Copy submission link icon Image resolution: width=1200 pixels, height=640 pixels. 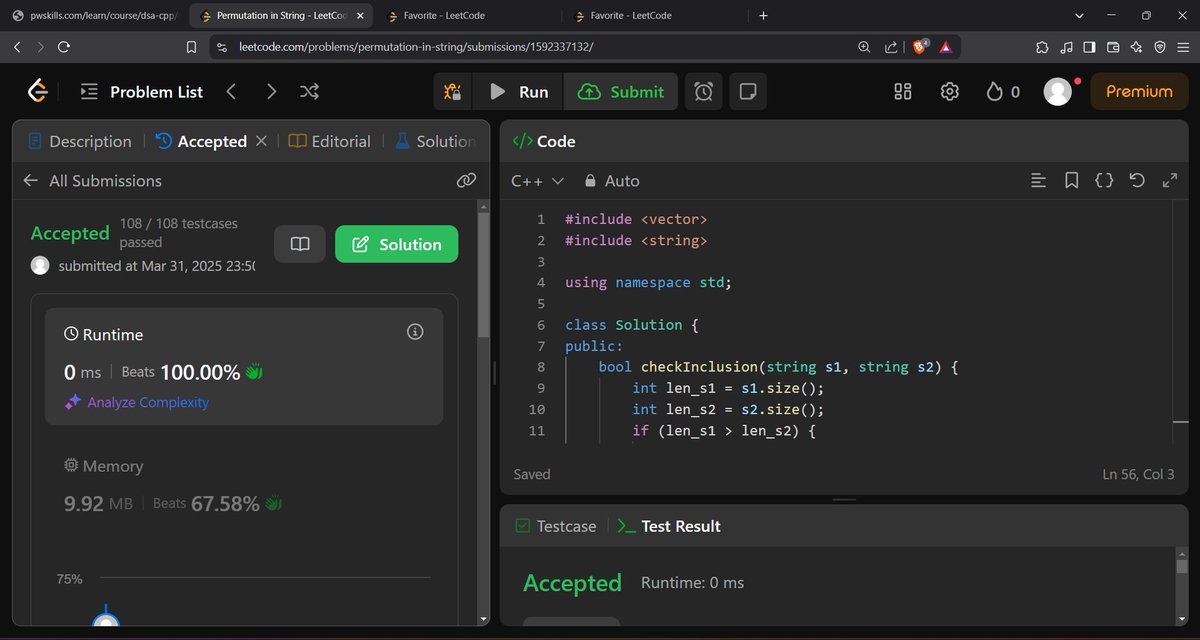466,180
